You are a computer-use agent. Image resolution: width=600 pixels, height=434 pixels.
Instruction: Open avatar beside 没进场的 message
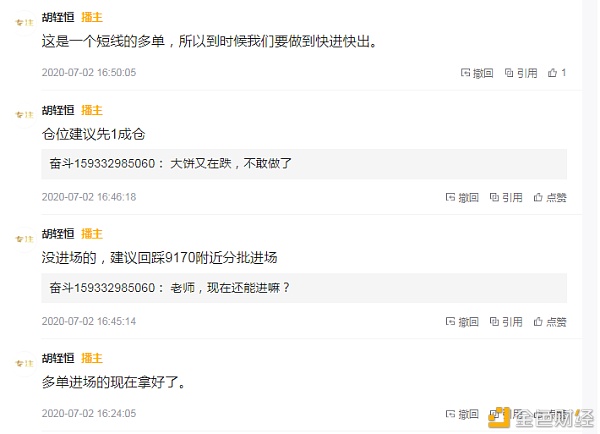24,239
